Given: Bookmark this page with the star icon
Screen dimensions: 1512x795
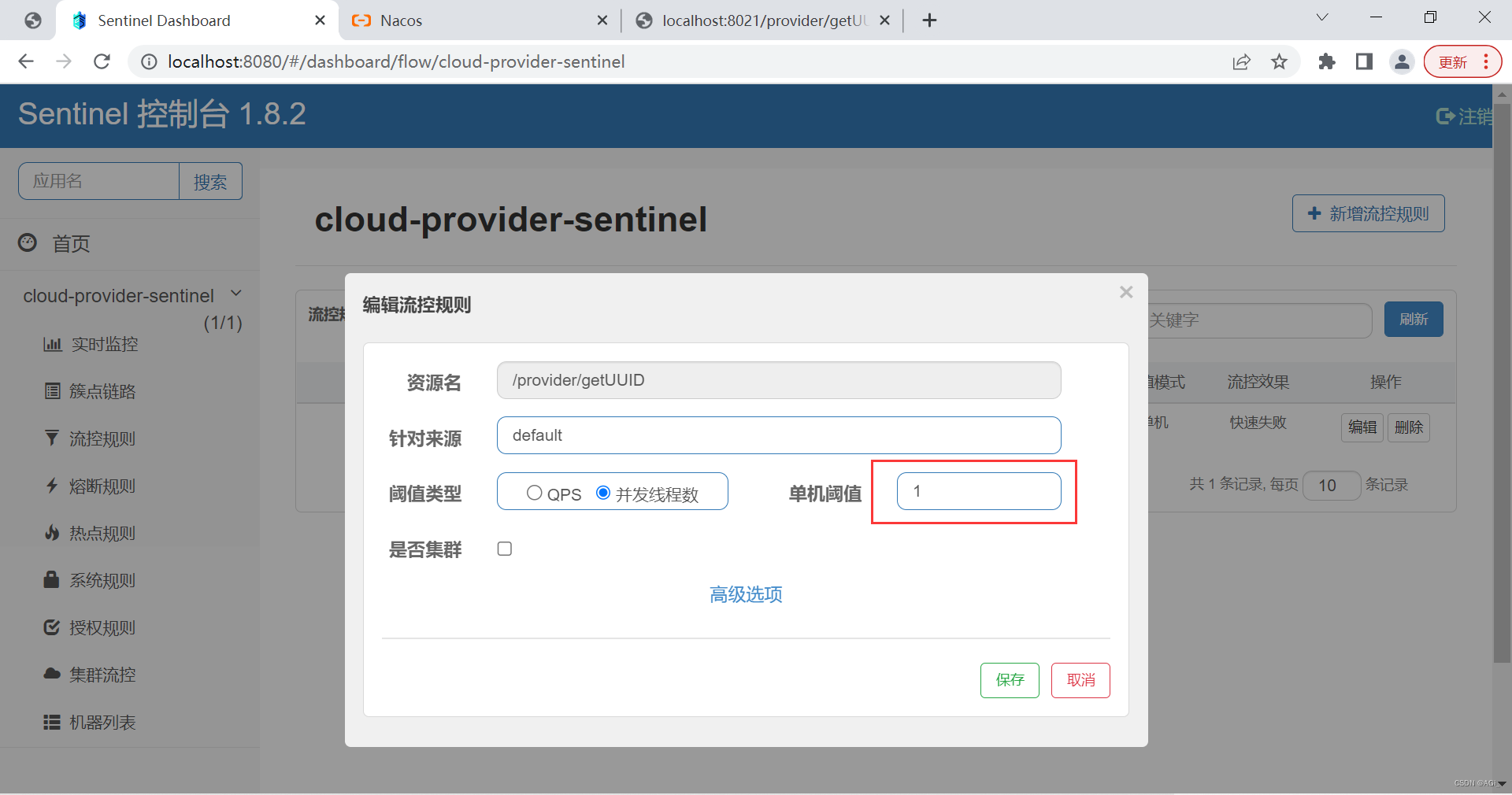Looking at the screenshot, I should pos(1280,61).
